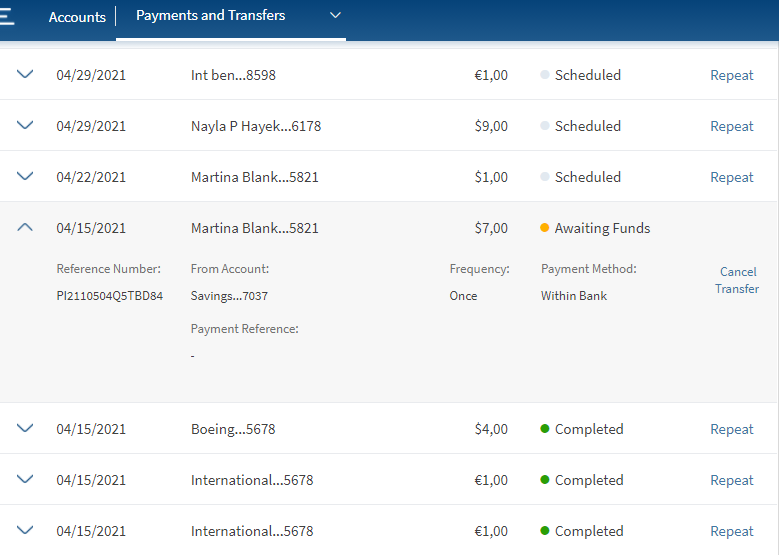Viewport: 779px width, 555px height.
Task: Repeat the €1,00 Int ben transfer
Action: 731,76
